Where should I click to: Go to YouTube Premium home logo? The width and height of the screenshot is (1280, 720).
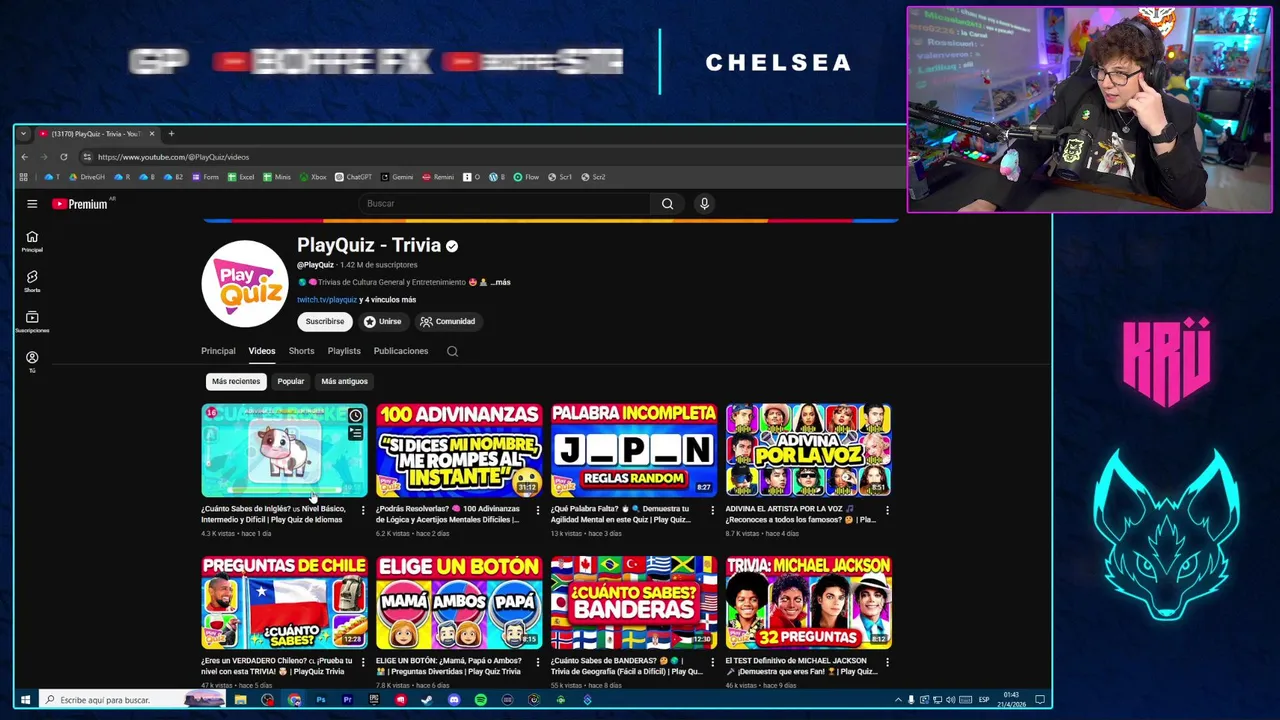click(80, 204)
